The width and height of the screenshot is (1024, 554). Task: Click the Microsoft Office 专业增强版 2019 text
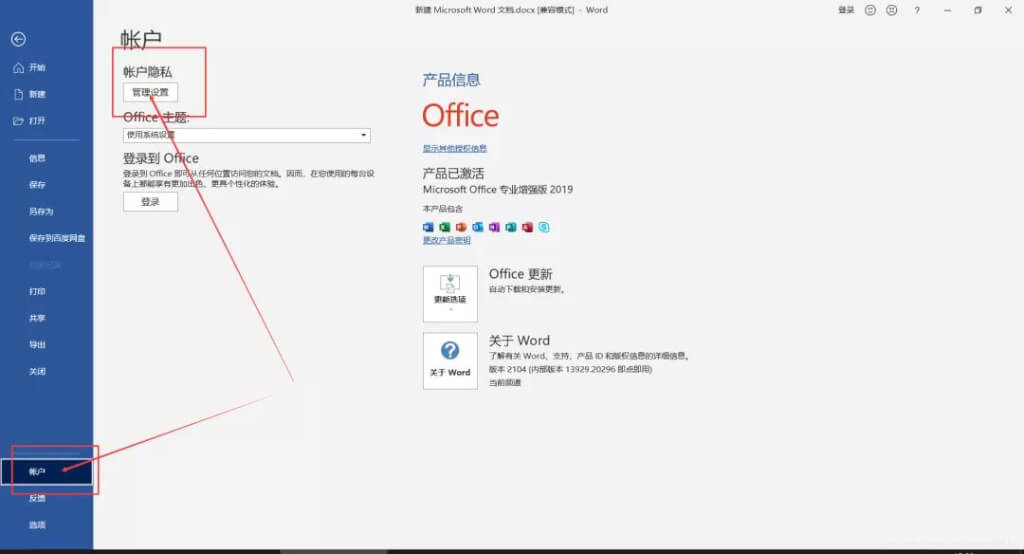(x=498, y=189)
